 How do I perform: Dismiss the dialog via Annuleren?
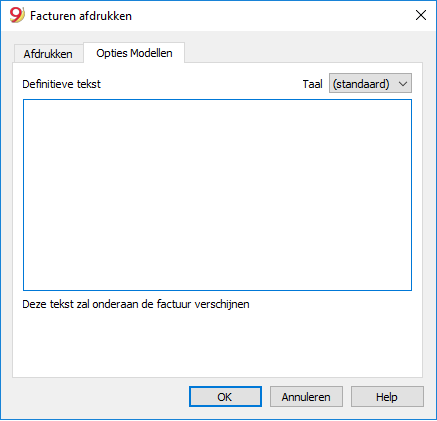coord(306,397)
